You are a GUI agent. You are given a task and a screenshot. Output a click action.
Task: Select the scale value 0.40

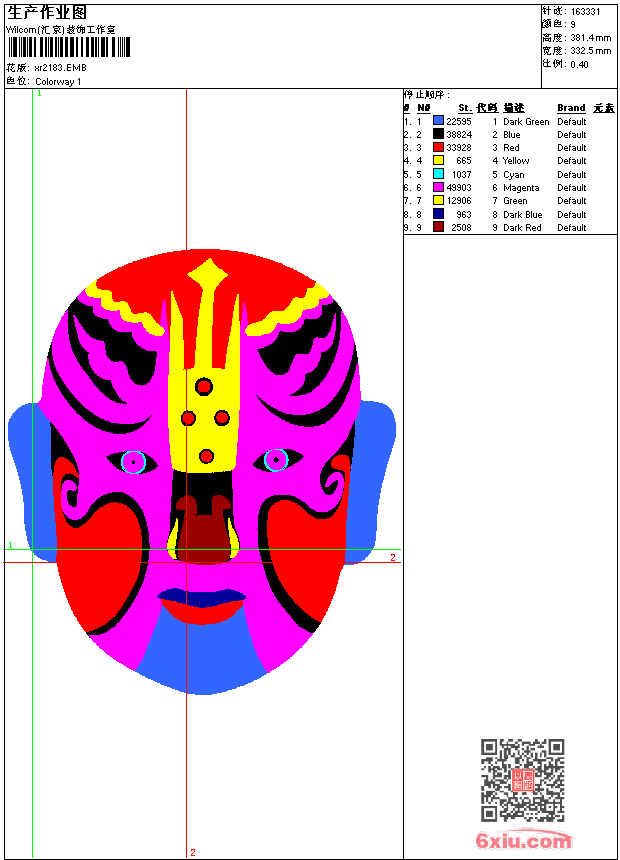click(x=579, y=65)
